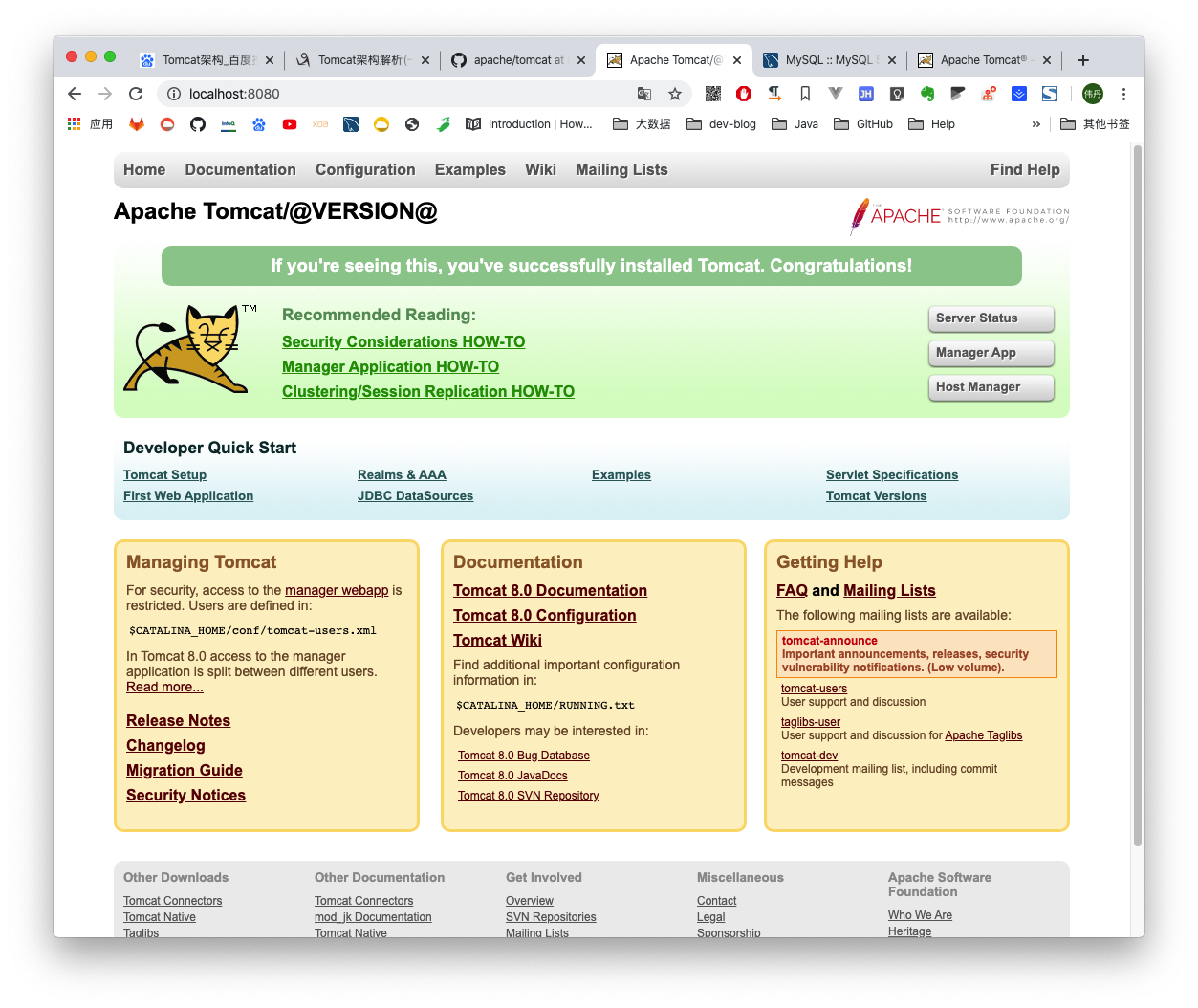
Task: View site information for localhost:8080
Action: click(x=174, y=94)
